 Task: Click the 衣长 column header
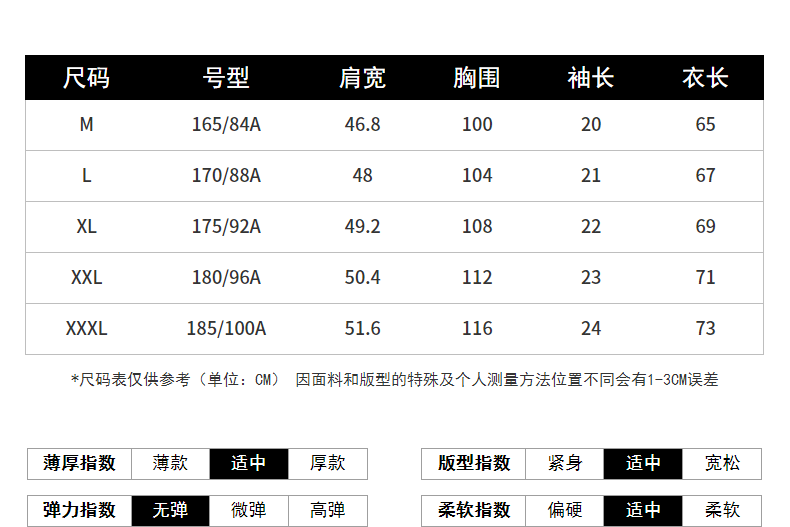click(705, 78)
